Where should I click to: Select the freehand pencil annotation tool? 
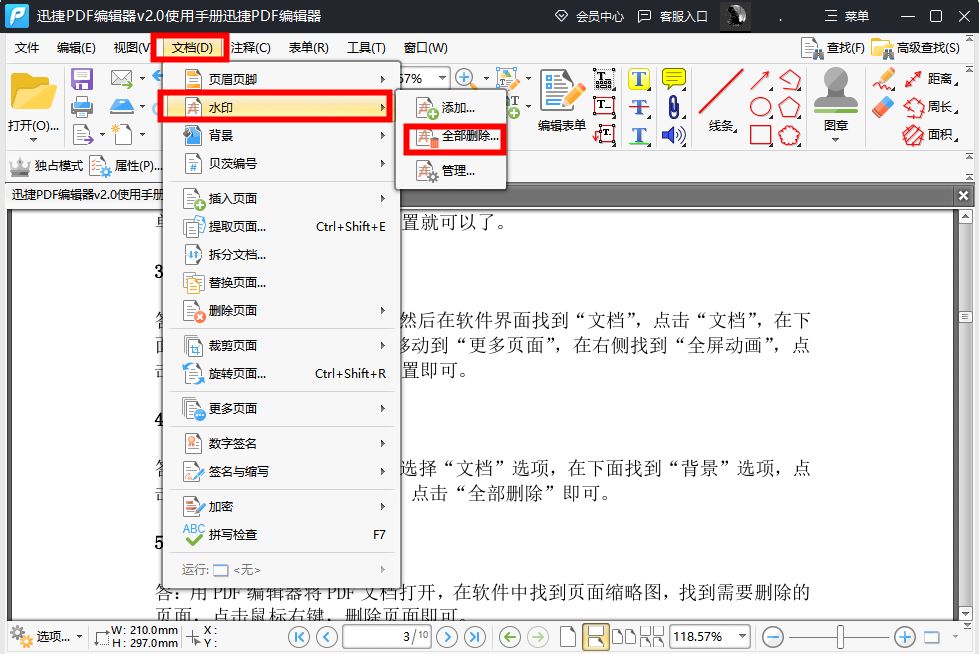[884, 78]
